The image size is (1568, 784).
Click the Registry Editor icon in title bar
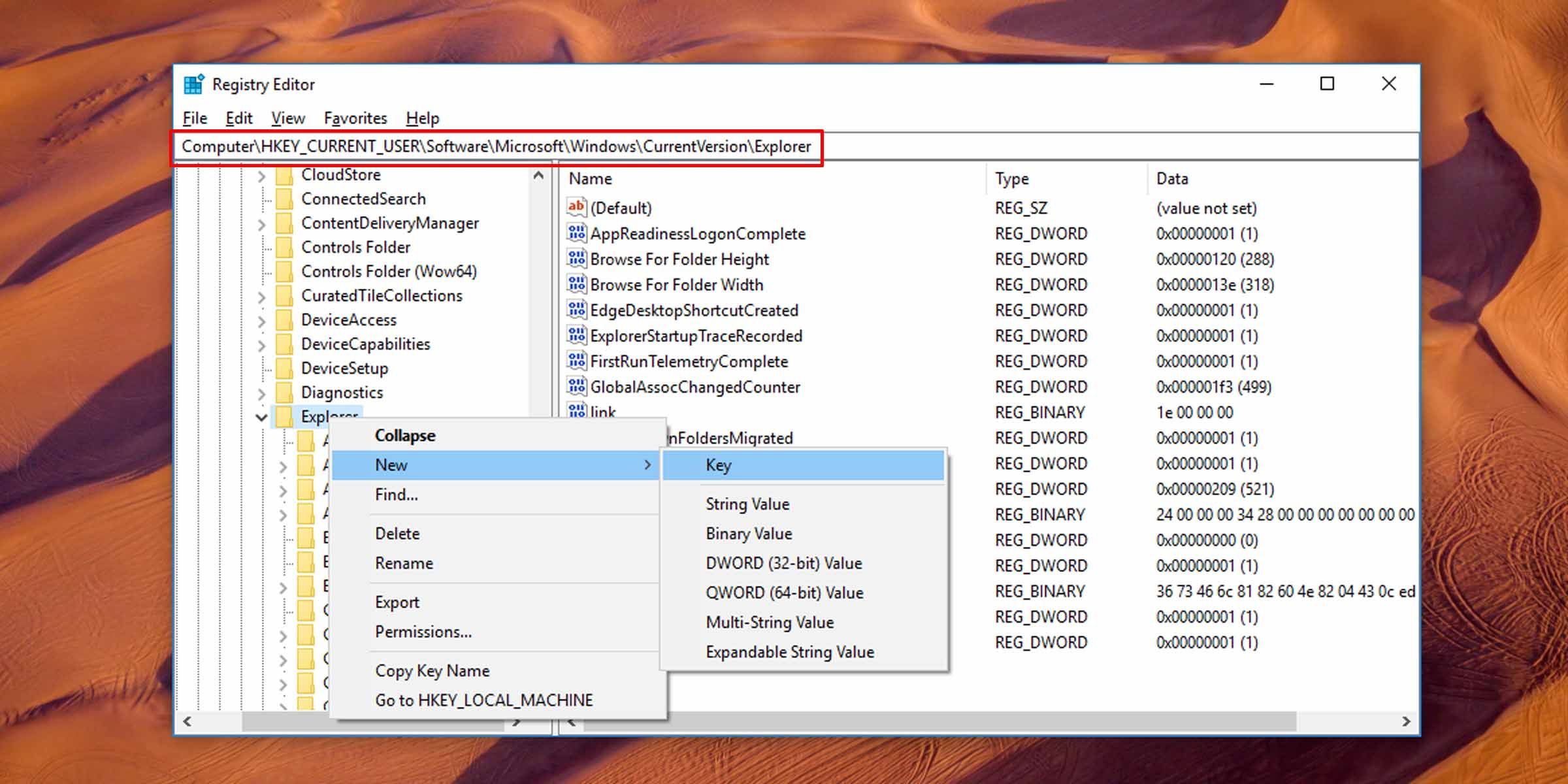[x=193, y=84]
